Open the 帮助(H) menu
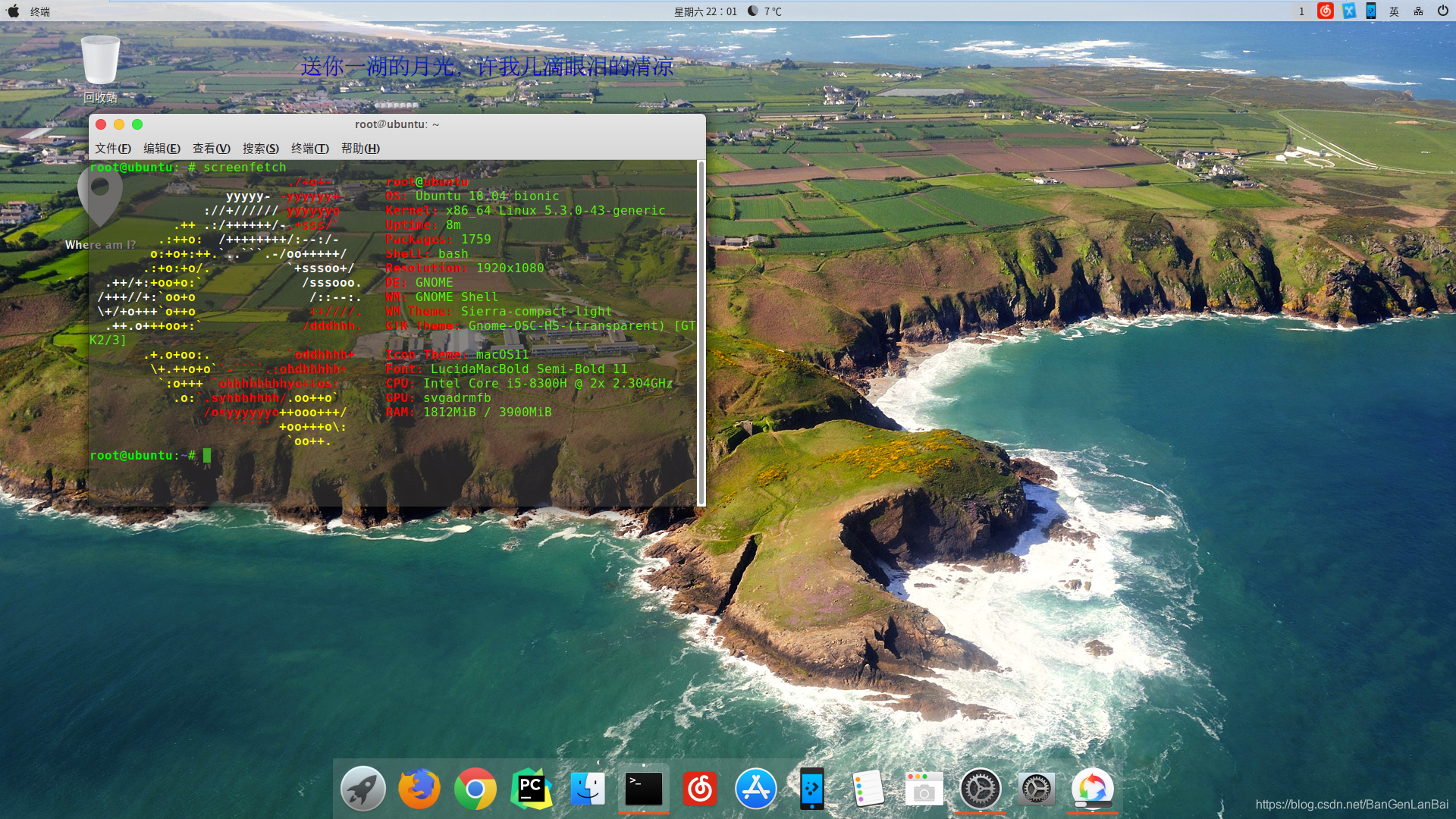1456x819 pixels. pos(360,149)
